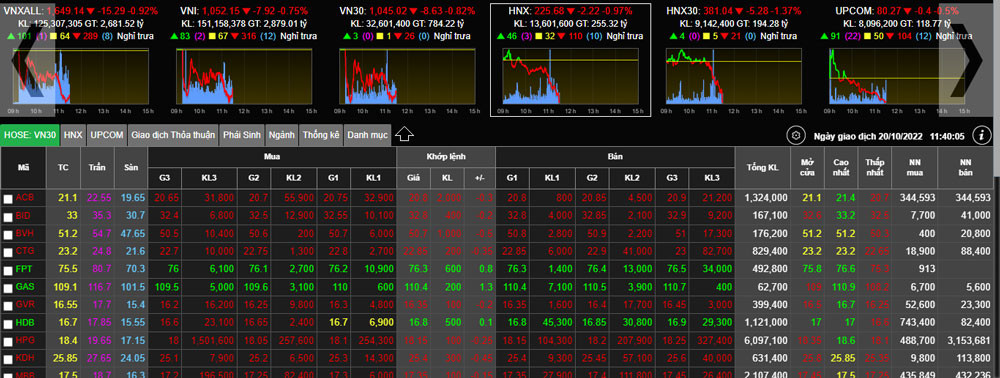Image resolution: width=1000 pixels, height=378 pixels.
Task: Sort by the Mở cửa column header
Action: click(x=807, y=168)
